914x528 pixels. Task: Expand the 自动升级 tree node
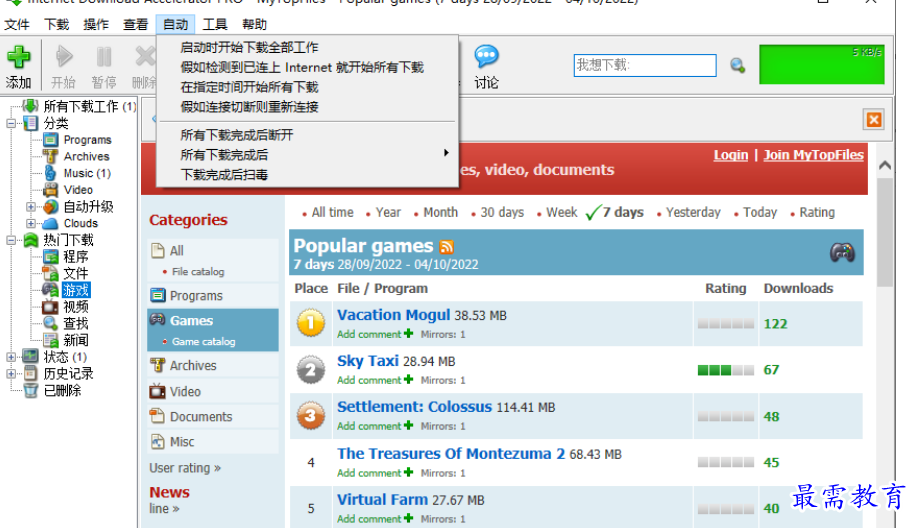pos(30,207)
